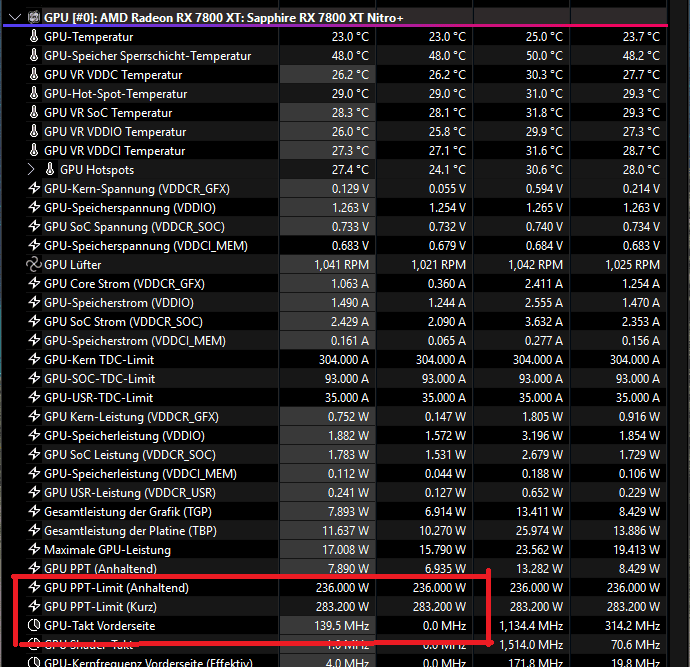The width and height of the screenshot is (690, 667).
Task: Click lightning icon of GPU-Kern TDC-Limit
Action: pos(34,359)
